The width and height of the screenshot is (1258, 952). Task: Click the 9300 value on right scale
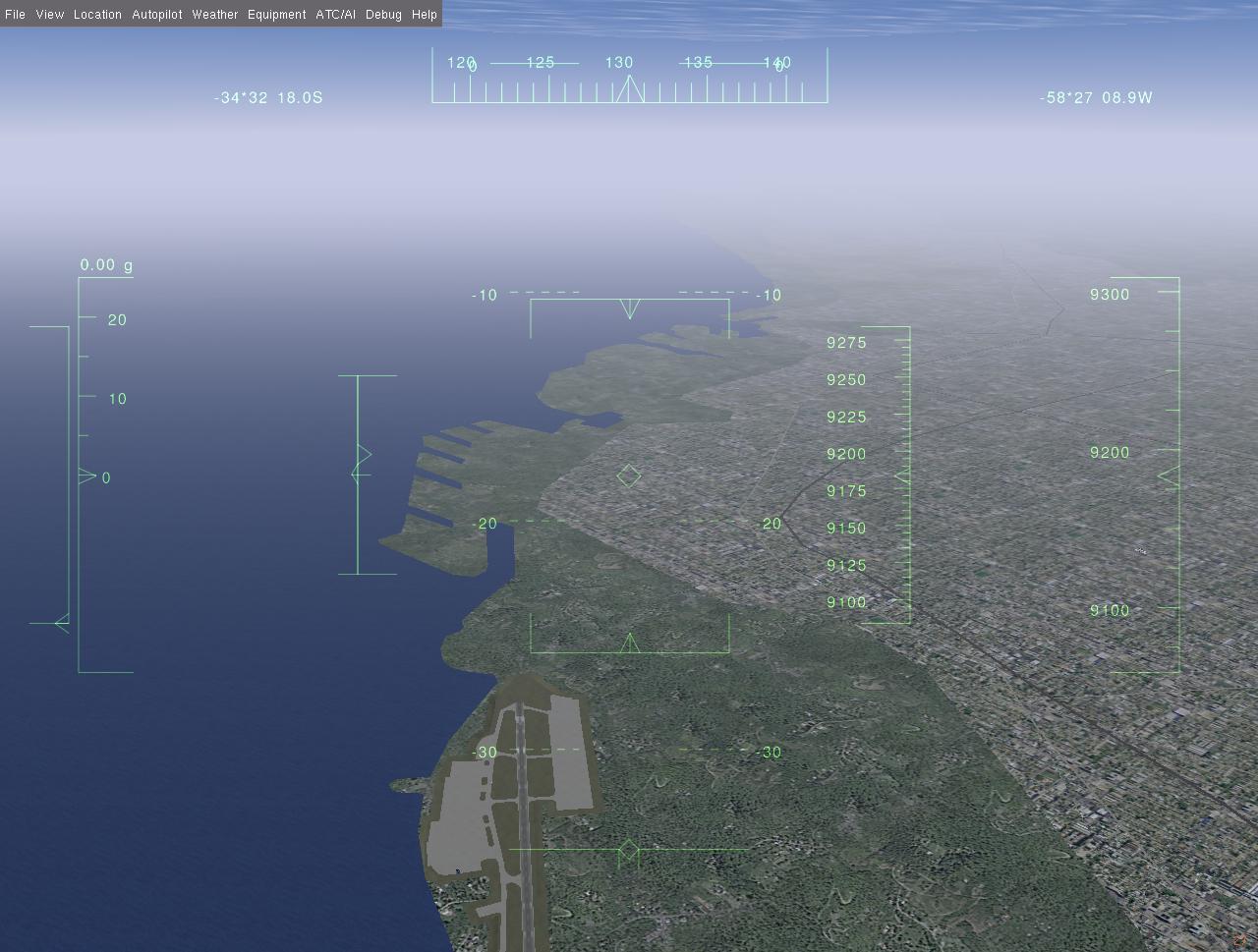(x=1110, y=295)
